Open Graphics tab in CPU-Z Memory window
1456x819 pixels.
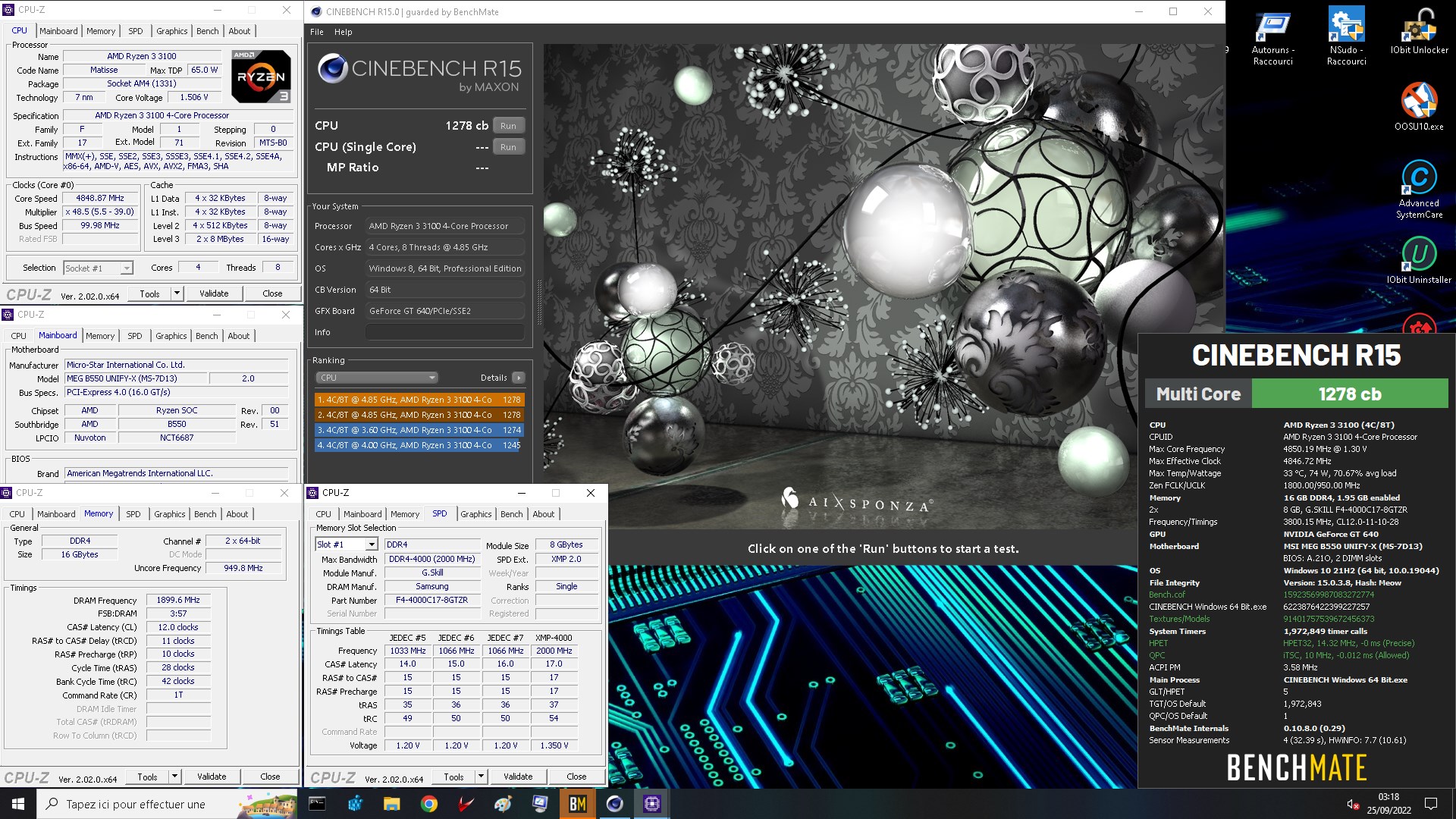pos(169,514)
